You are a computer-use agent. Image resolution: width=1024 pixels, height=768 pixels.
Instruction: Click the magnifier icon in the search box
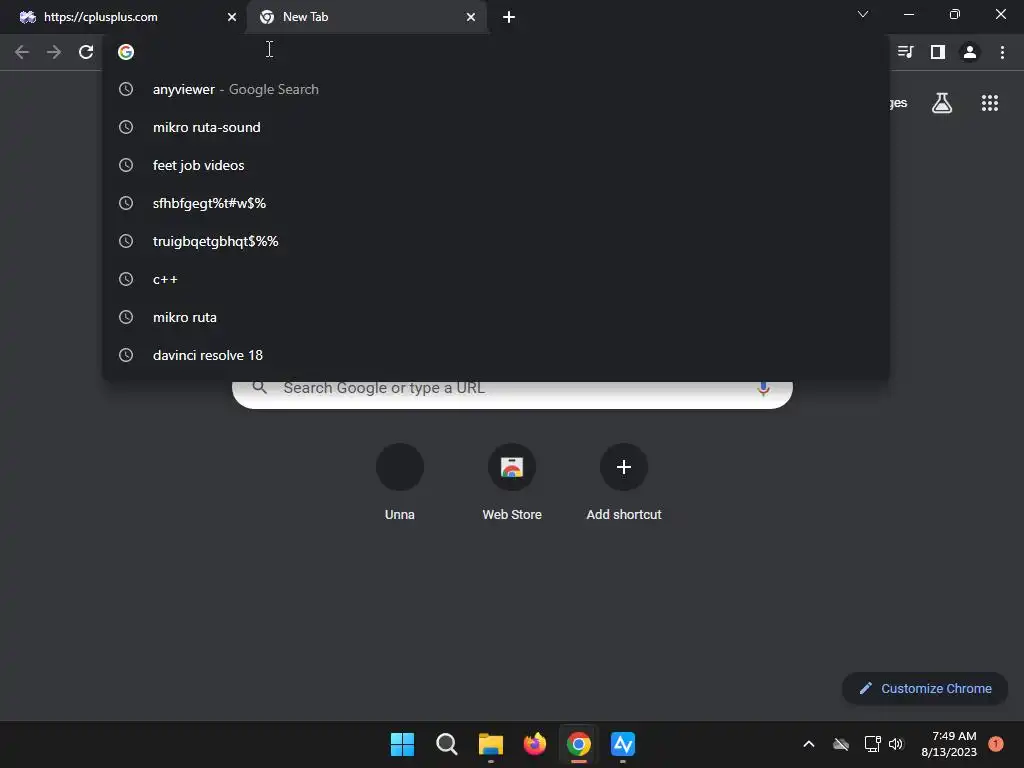tap(259, 387)
